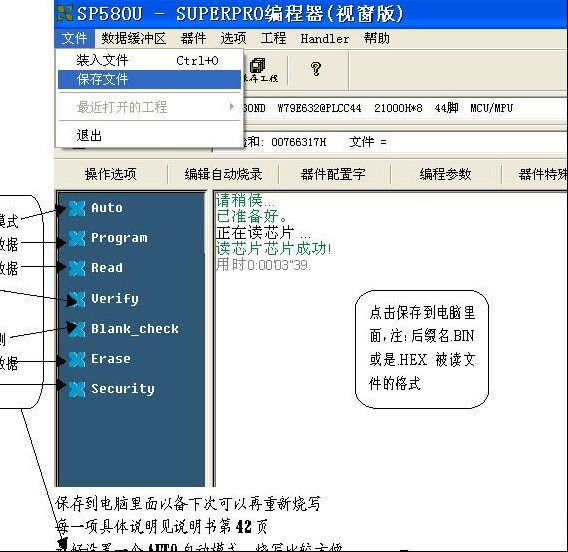The width and height of the screenshot is (568, 552).
Task: Open the Handler menu
Action: tap(325, 38)
